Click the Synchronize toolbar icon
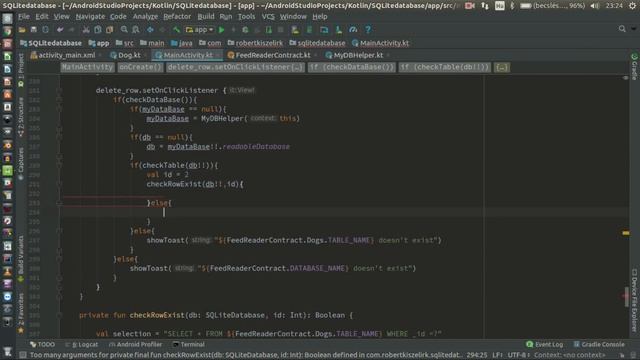 (45, 30)
